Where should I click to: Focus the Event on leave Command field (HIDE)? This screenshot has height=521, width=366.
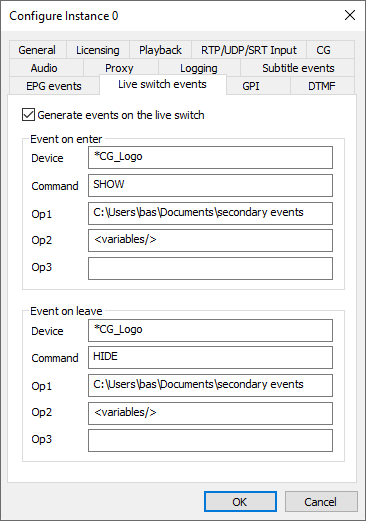(x=210, y=357)
